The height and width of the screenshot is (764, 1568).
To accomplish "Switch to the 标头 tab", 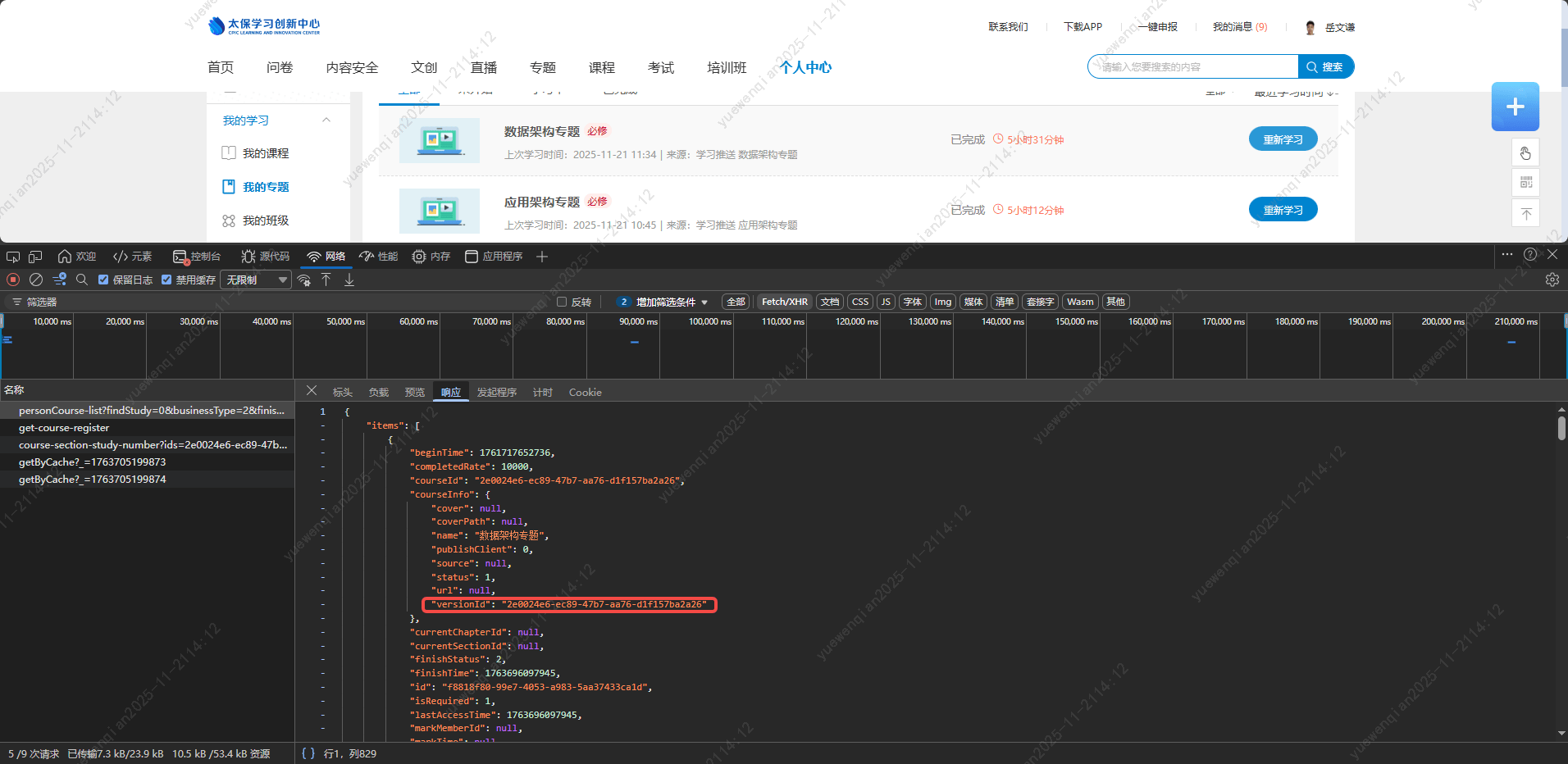I will [342, 393].
